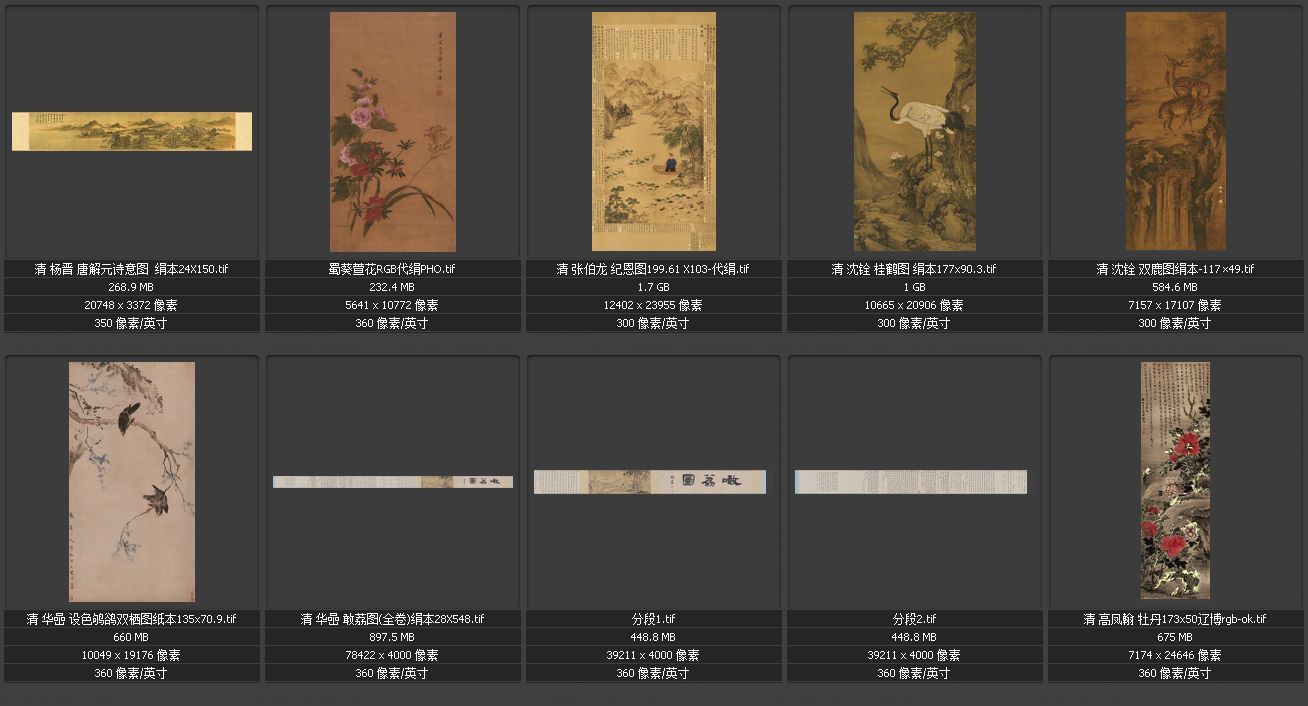The height and width of the screenshot is (706, 1308).
Task: Click the 1.7 GB file size label
Action: click(x=654, y=287)
